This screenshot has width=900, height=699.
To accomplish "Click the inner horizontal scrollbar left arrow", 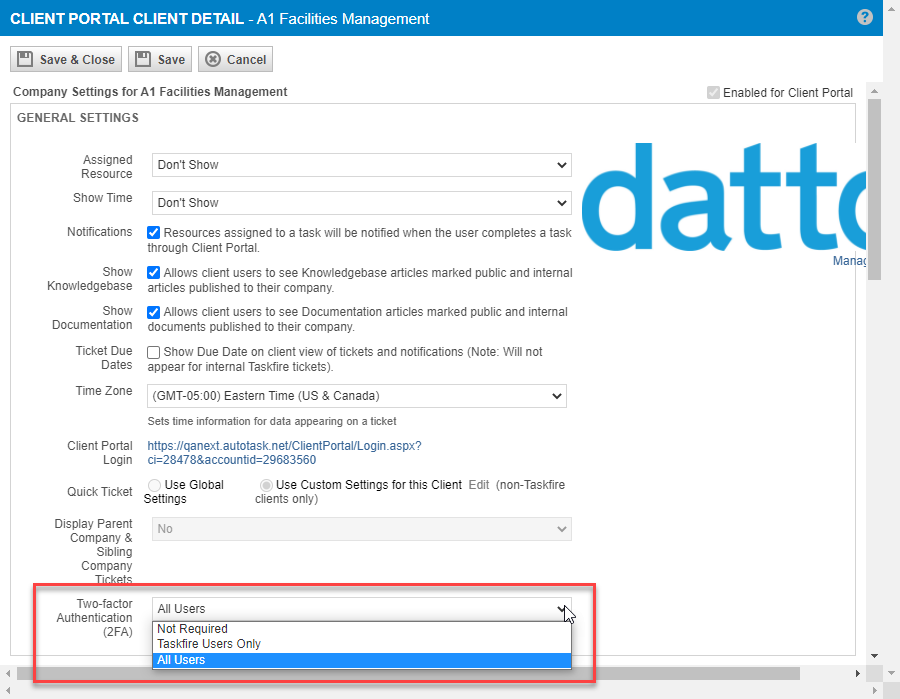I will tap(8, 673).
